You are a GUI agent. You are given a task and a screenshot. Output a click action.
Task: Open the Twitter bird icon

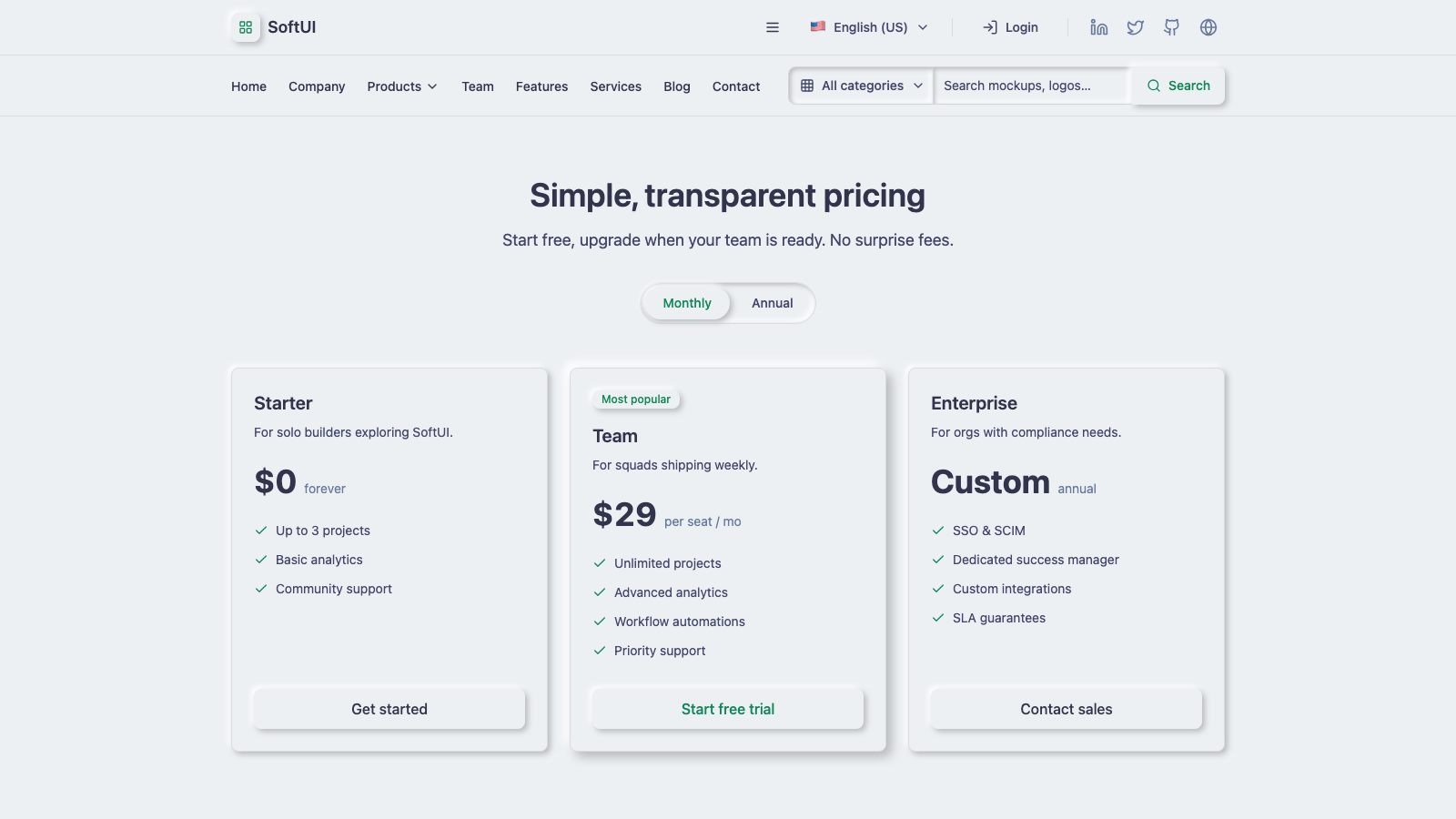point(1136,27)
